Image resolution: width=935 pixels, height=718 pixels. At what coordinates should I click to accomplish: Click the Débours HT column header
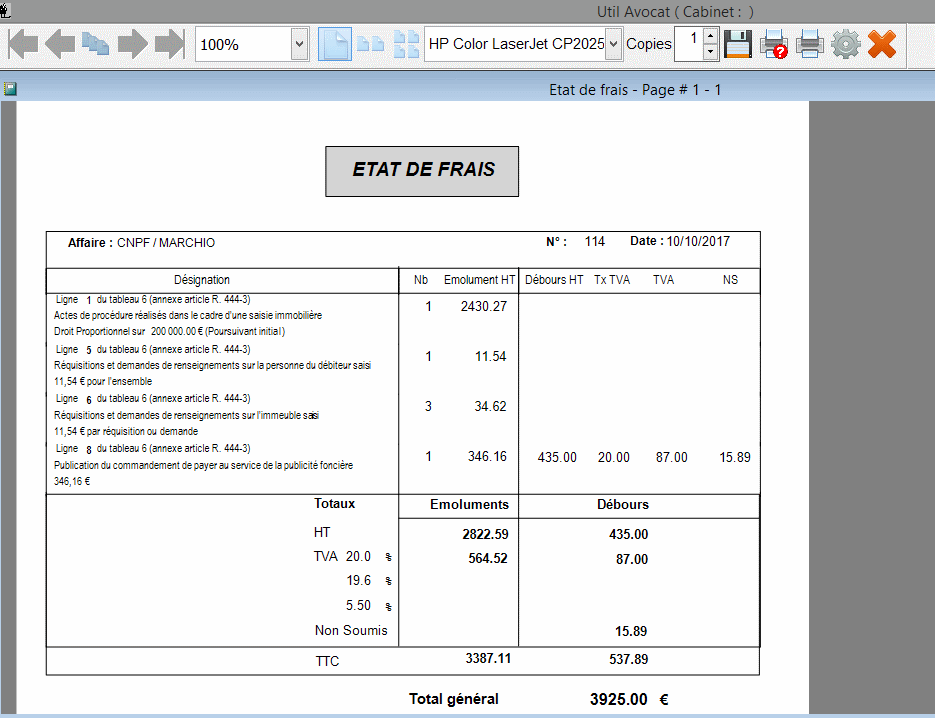[x=554, y=280]
